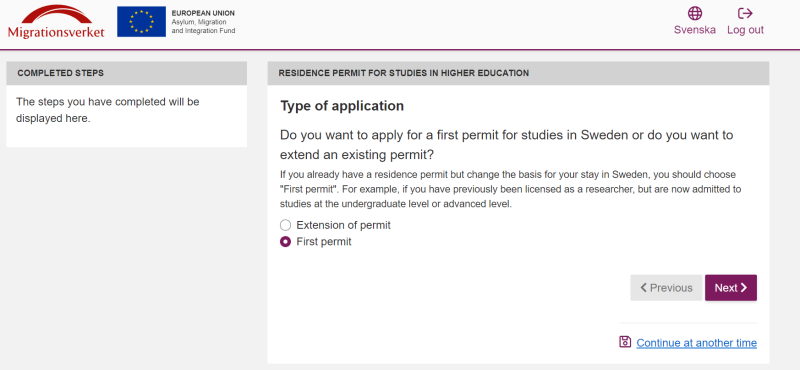Click the Residence Permit for Studies header bar
The height and width of the screenshot is (370, 800).
click(518, 73)
